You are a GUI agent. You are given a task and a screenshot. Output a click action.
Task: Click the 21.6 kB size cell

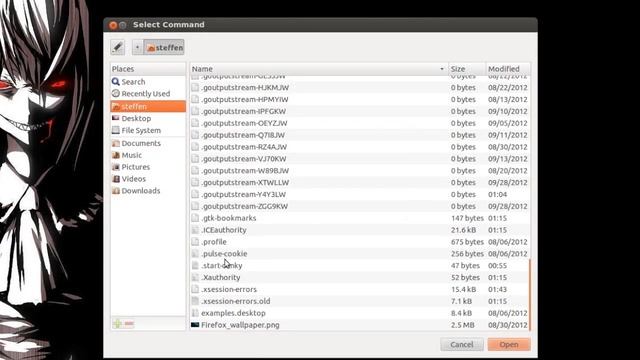coord(463,230)
